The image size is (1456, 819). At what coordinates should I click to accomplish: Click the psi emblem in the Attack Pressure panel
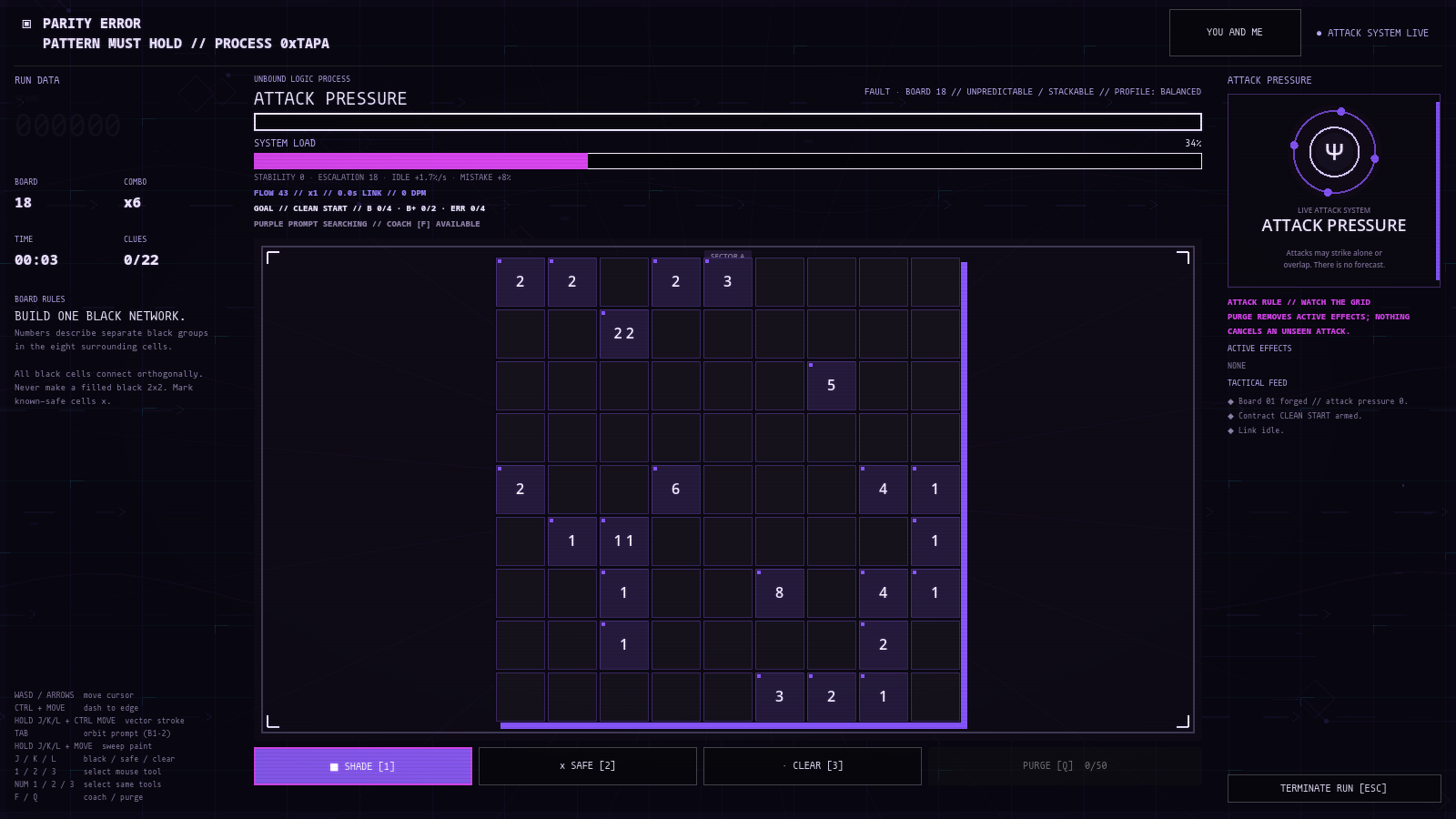(x=1334, y=152)
